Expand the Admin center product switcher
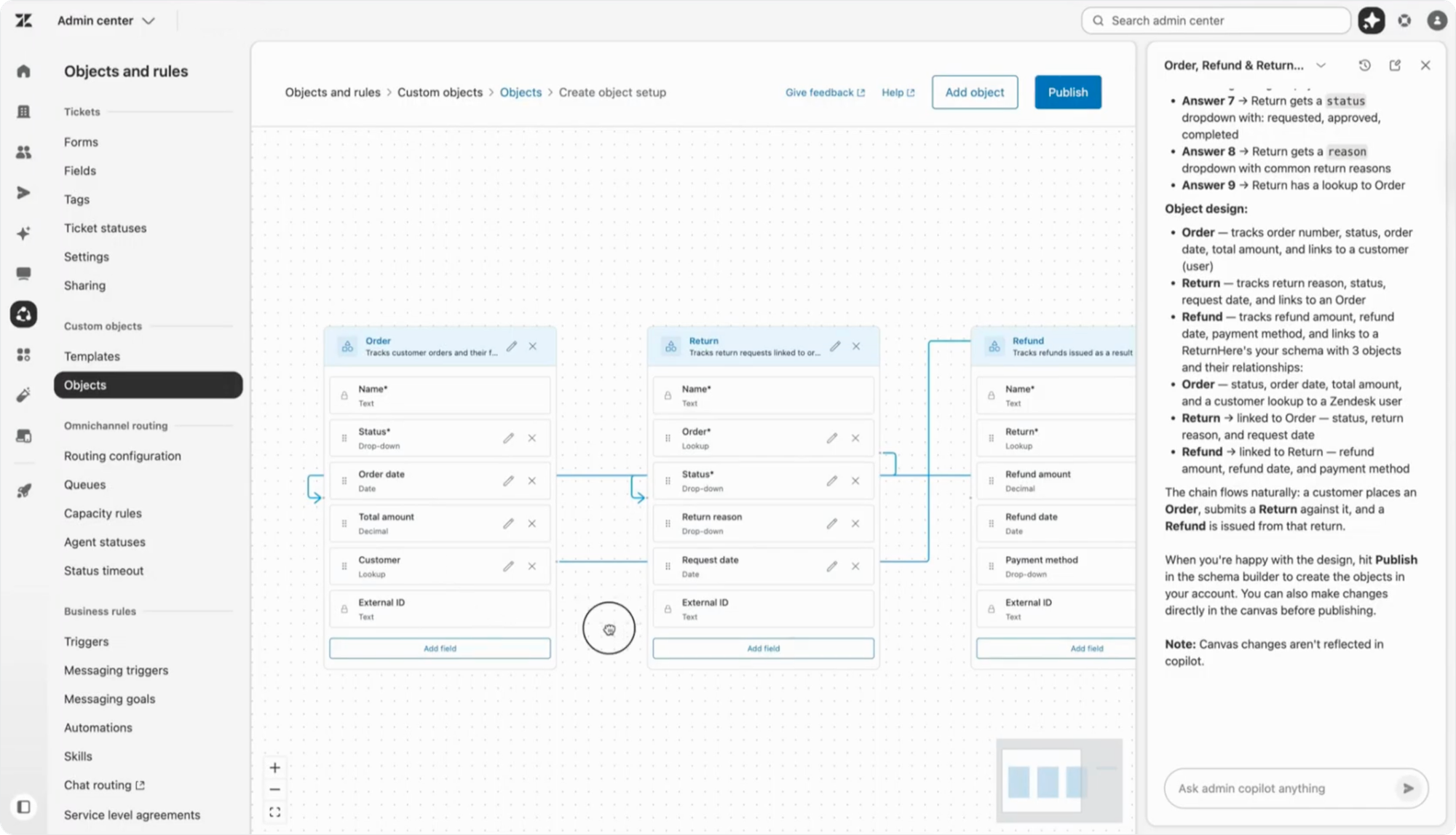The width and height of the screenshot is (1456, 835). [106, 20]
